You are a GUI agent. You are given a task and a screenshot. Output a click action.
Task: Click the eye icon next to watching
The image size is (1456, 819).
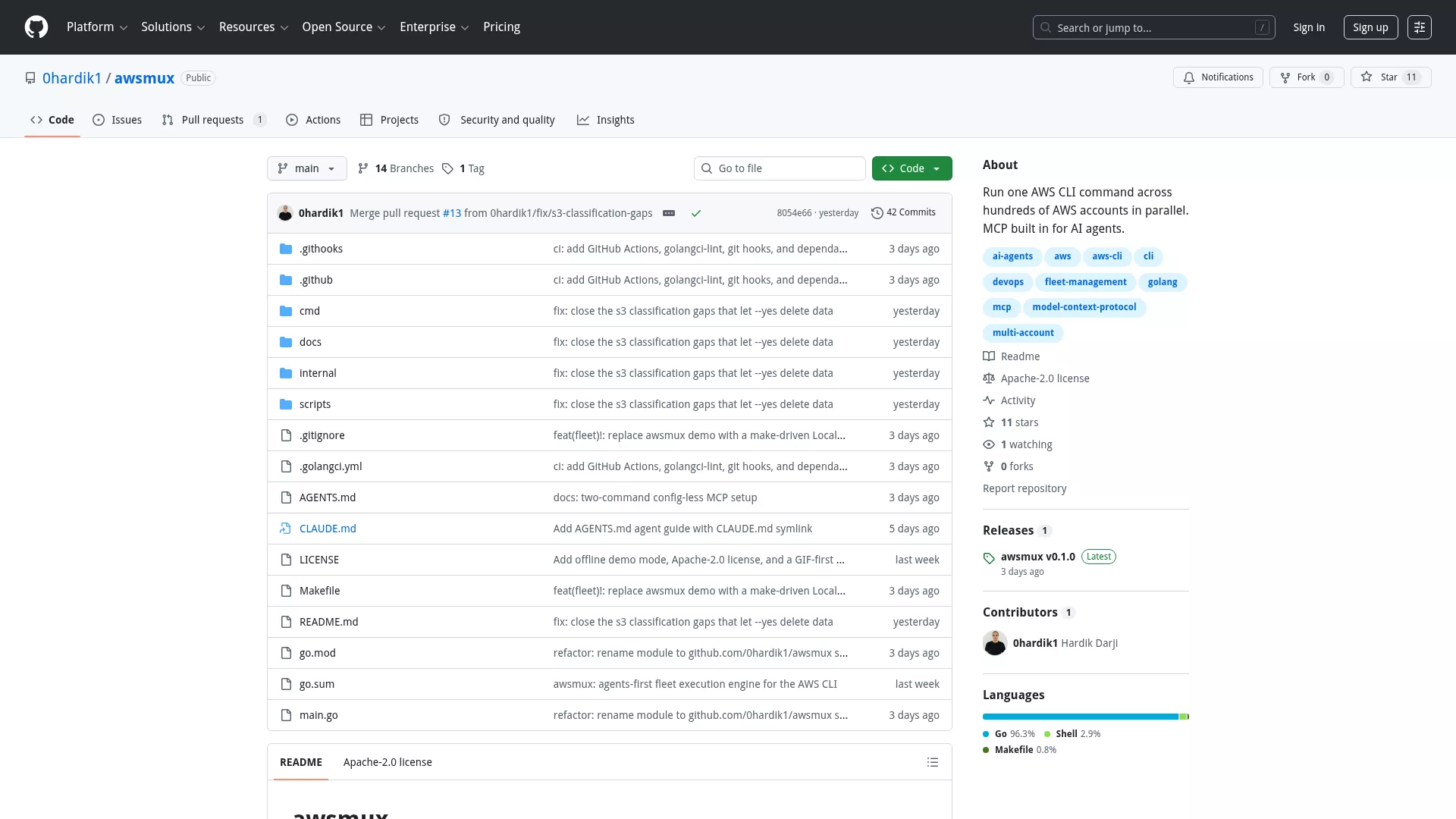point(989,444)
